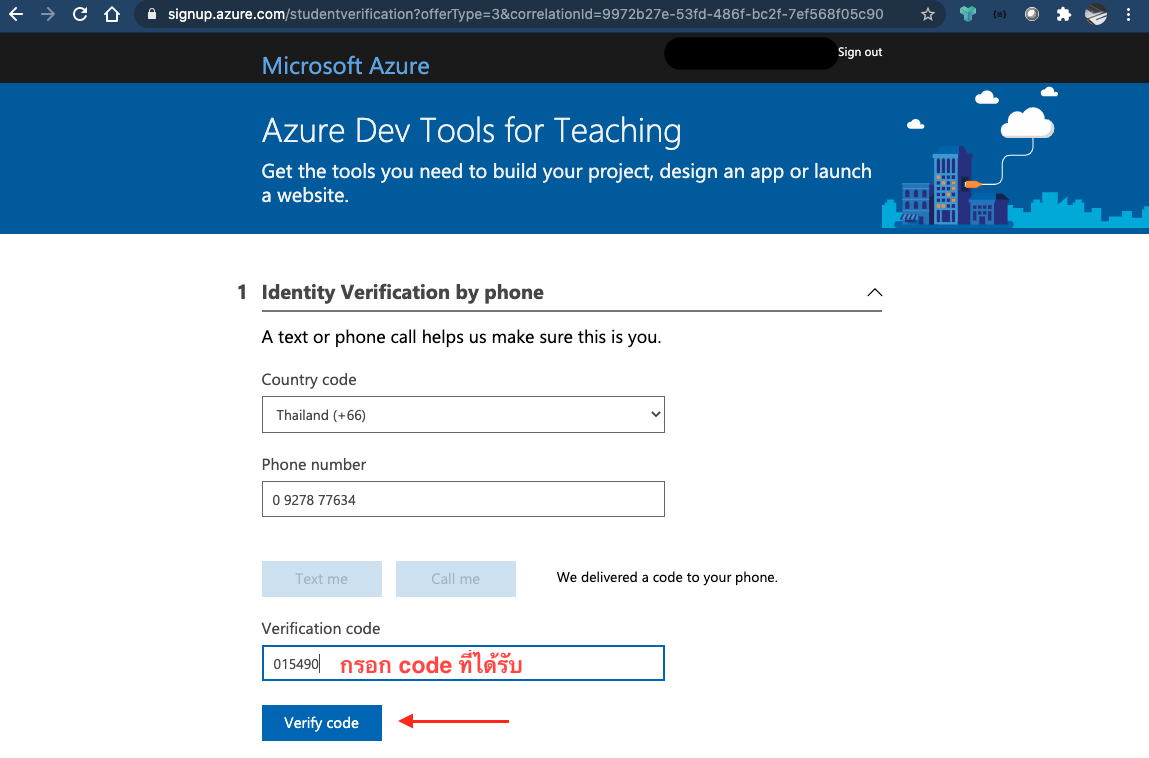This screenshot has width=1149, height=758.
Task: Click the padlock site info icon
Action: (x=152, y=15)
